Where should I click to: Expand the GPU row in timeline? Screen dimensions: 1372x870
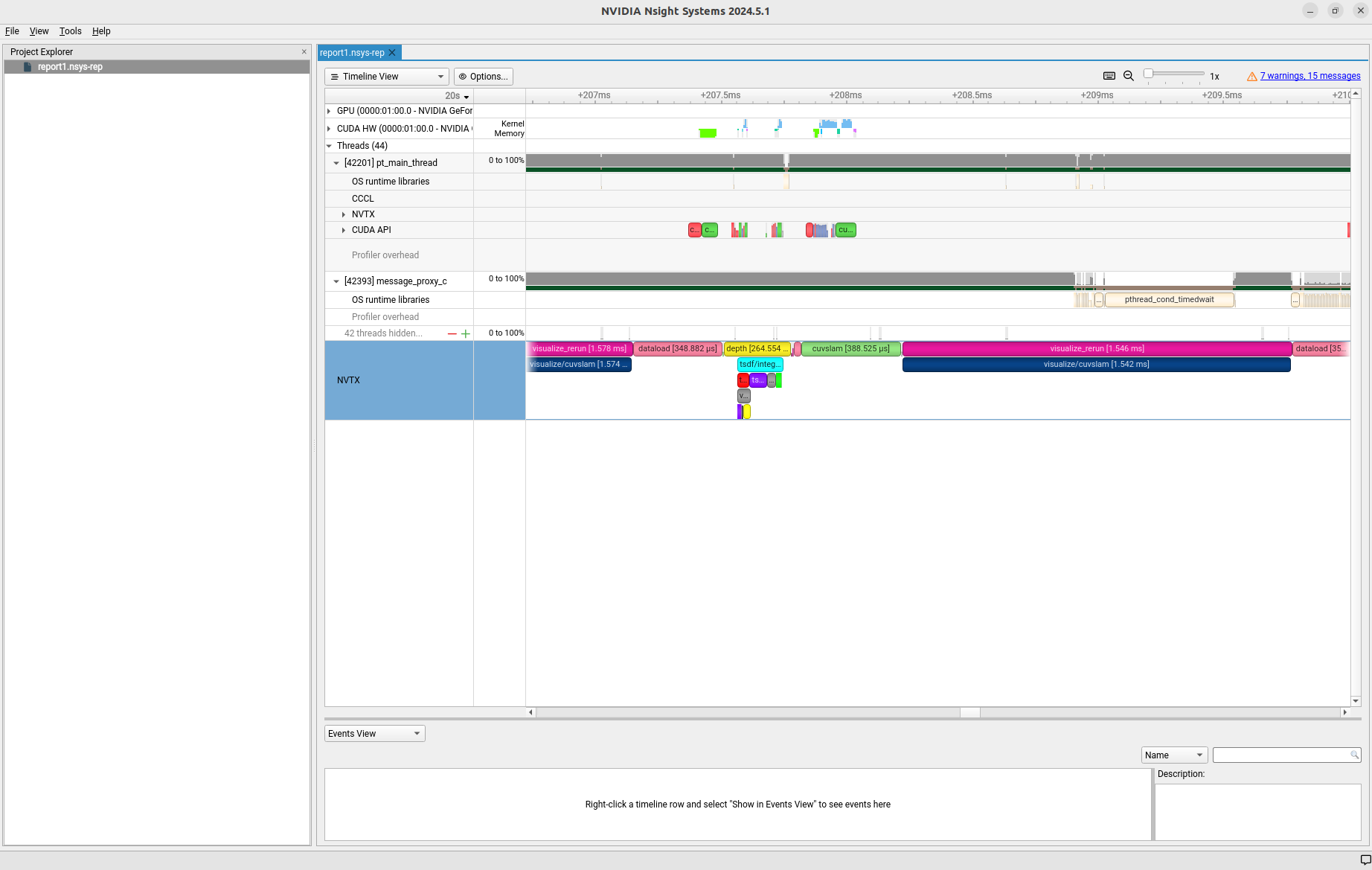pos(329,111)
